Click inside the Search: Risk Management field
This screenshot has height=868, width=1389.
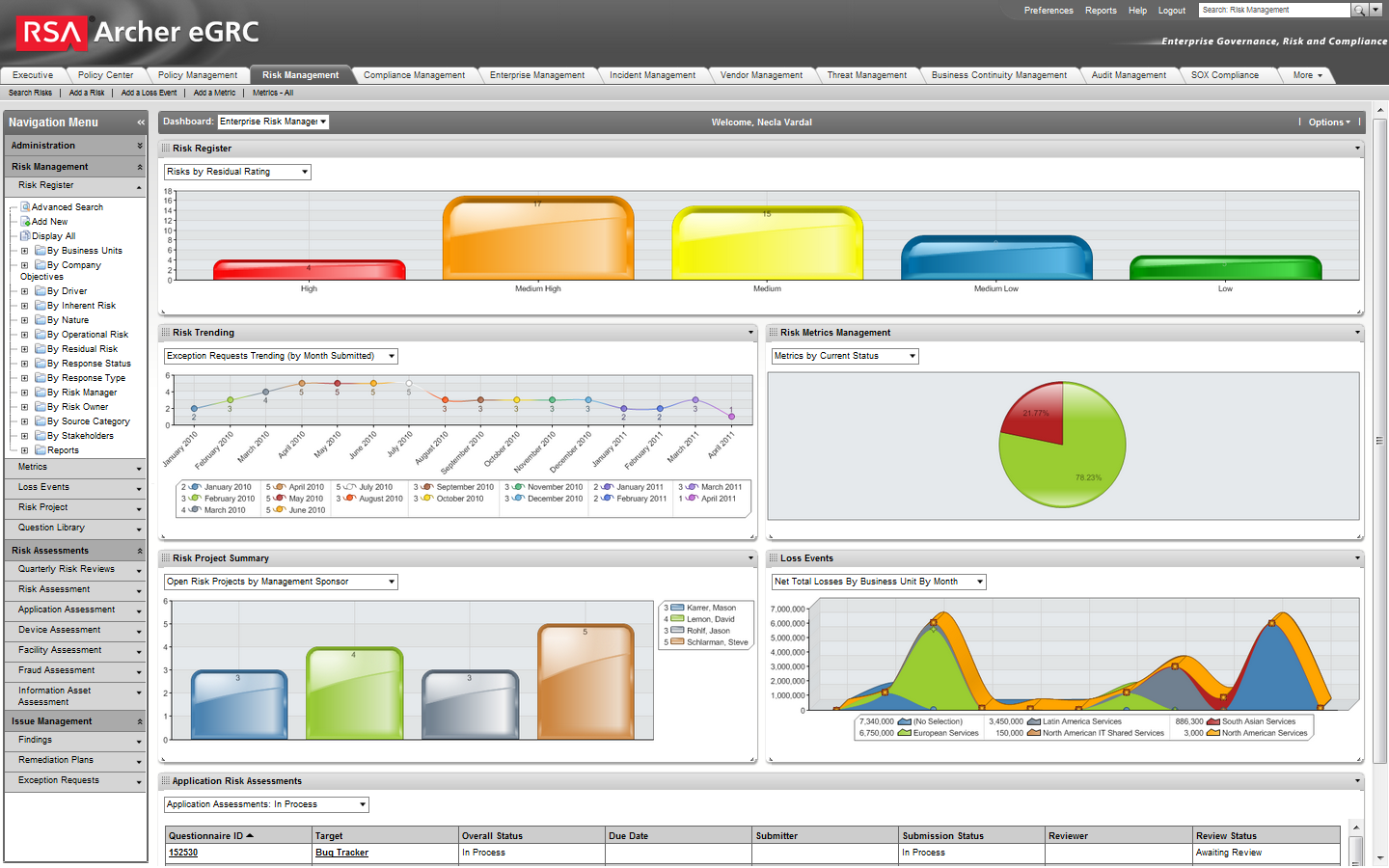pyautogui.click(x=1274, y=10)
